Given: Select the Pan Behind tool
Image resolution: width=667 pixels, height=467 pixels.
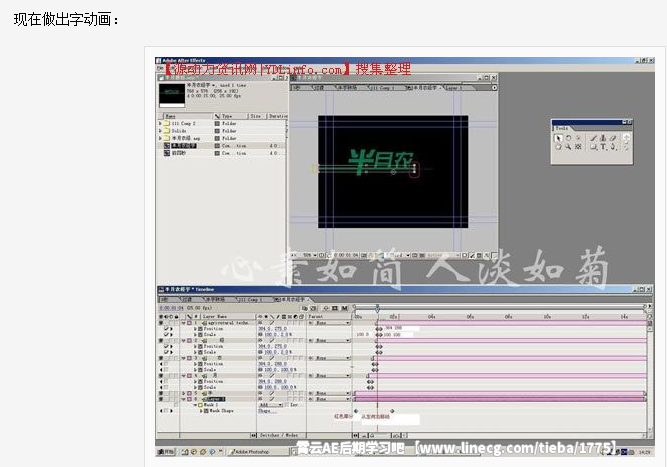Looking at the screenshot, I should coord(578,147).
